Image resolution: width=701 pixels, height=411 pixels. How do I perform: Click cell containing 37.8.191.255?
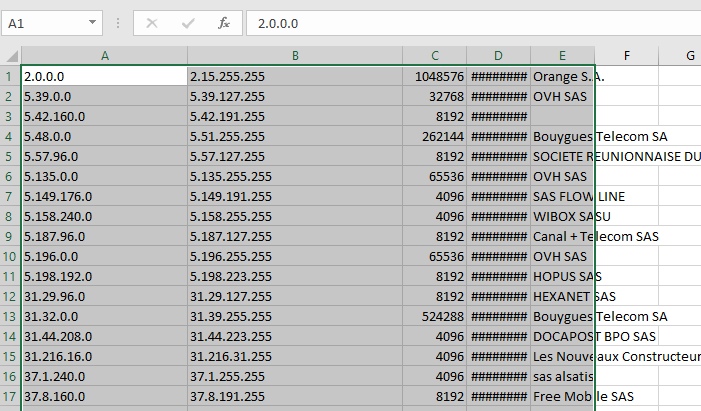(295, 396)
